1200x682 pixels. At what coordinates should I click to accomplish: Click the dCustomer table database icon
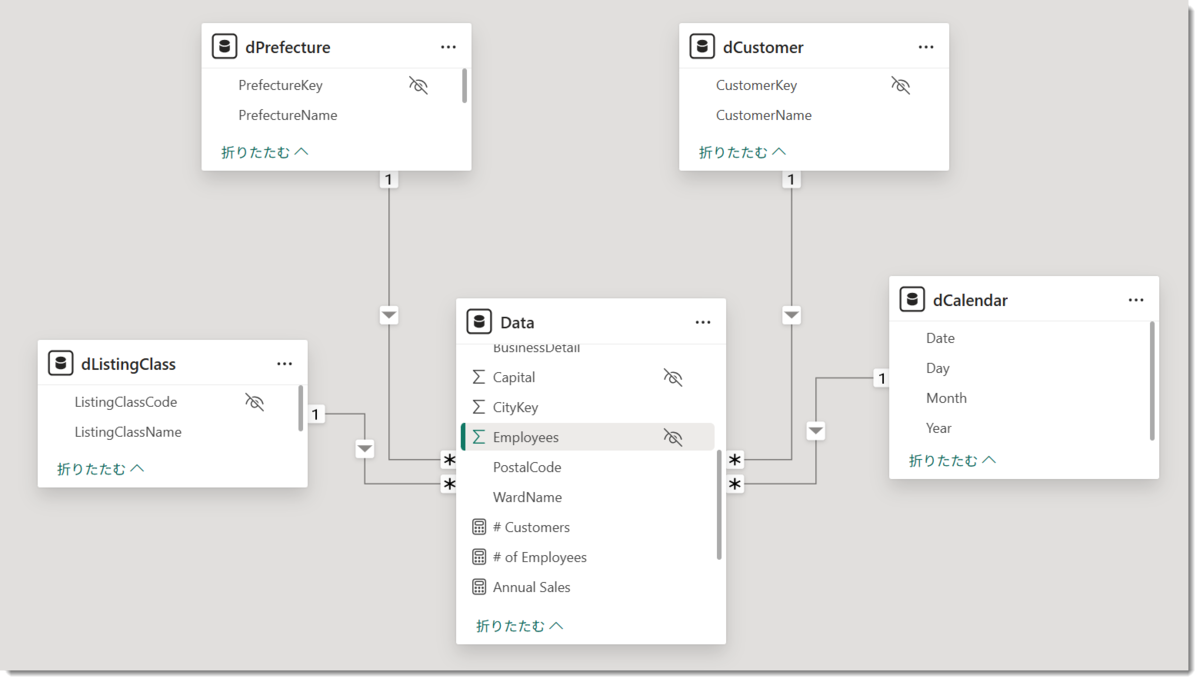[x=702, y=47]
